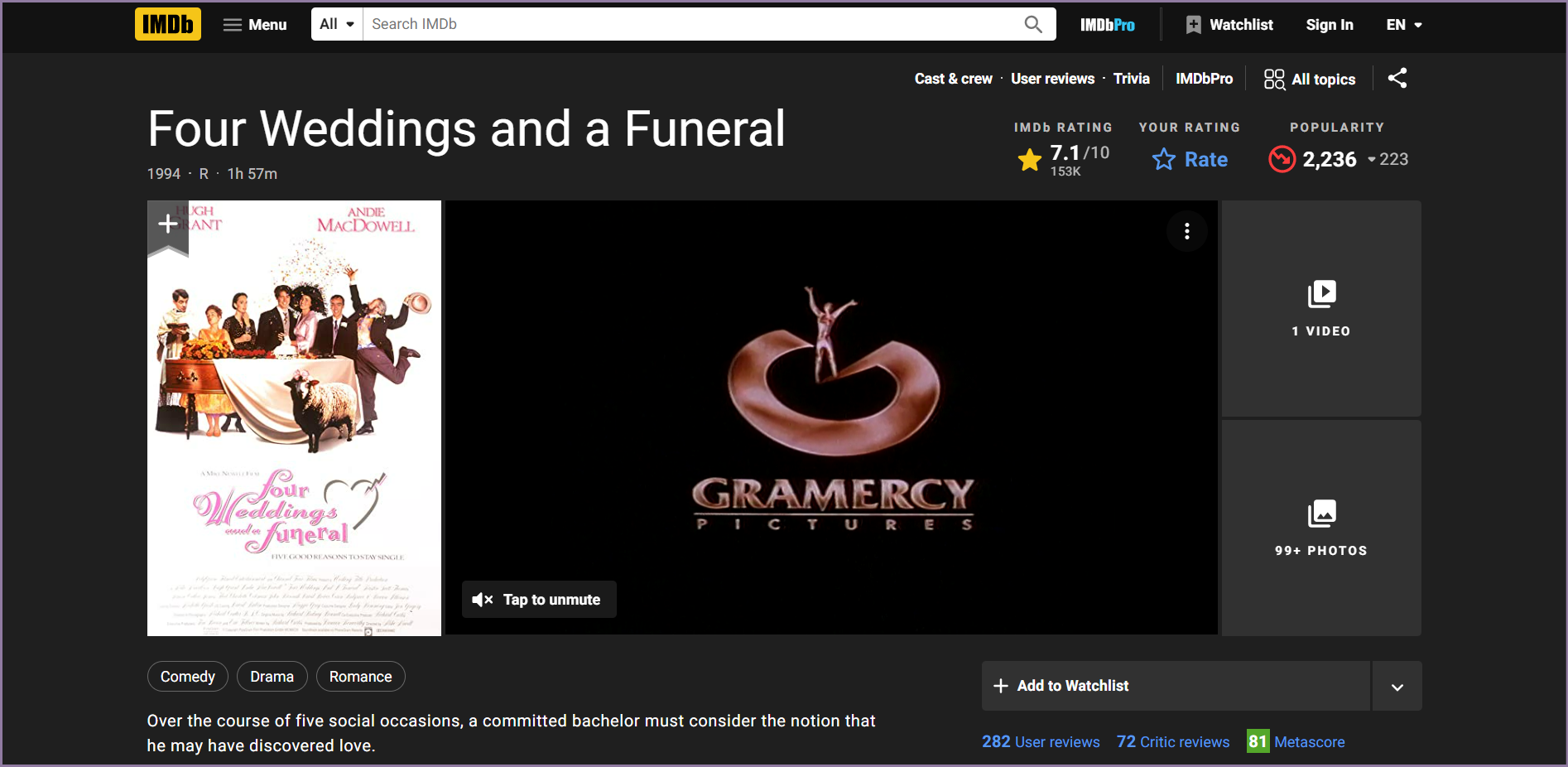Rate this movie with the star button
Image resolution: width=1568 pixels, height=767 pixels.
click(x=1190, y=159)
